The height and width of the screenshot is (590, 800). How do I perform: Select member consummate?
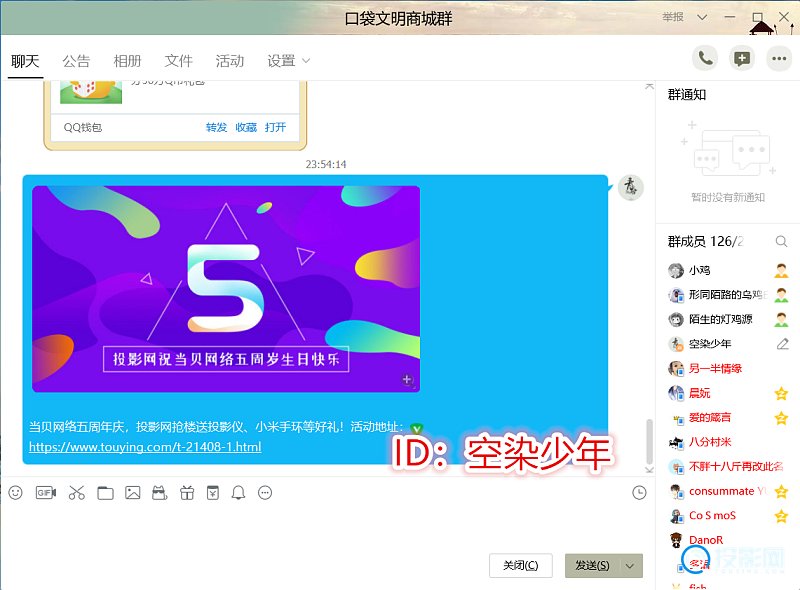pyautogui.click(x=728, y=491)
